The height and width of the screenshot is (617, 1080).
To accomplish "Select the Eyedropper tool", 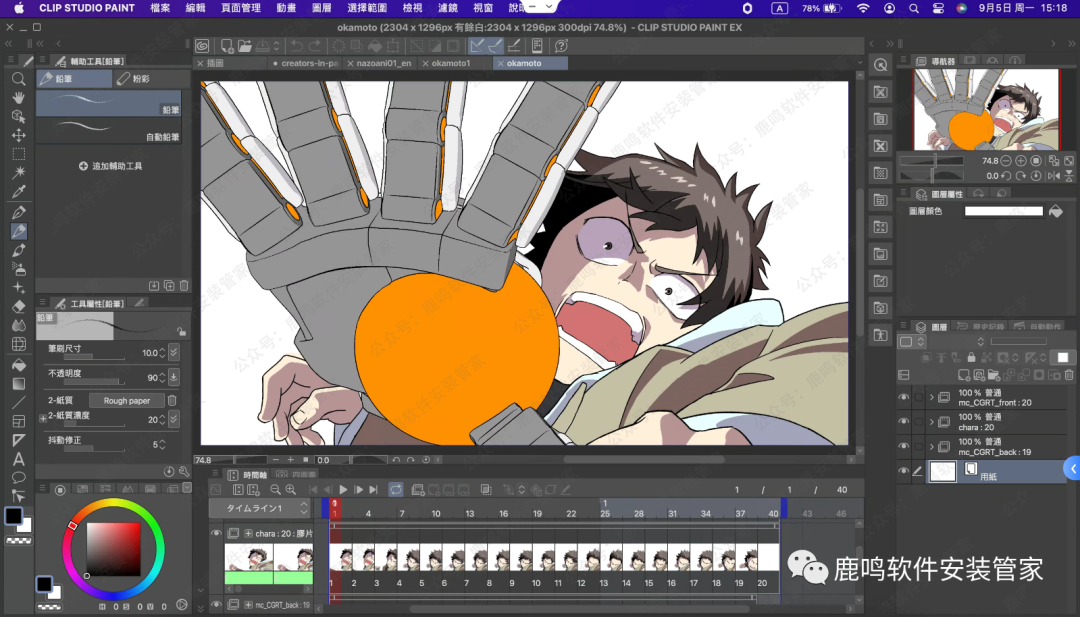I will 18,192.
